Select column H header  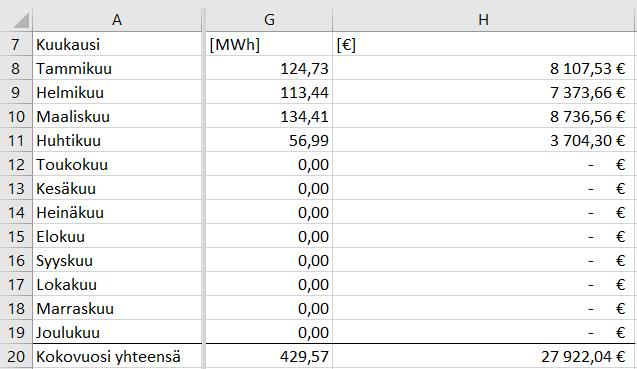(x=483, y=20)
